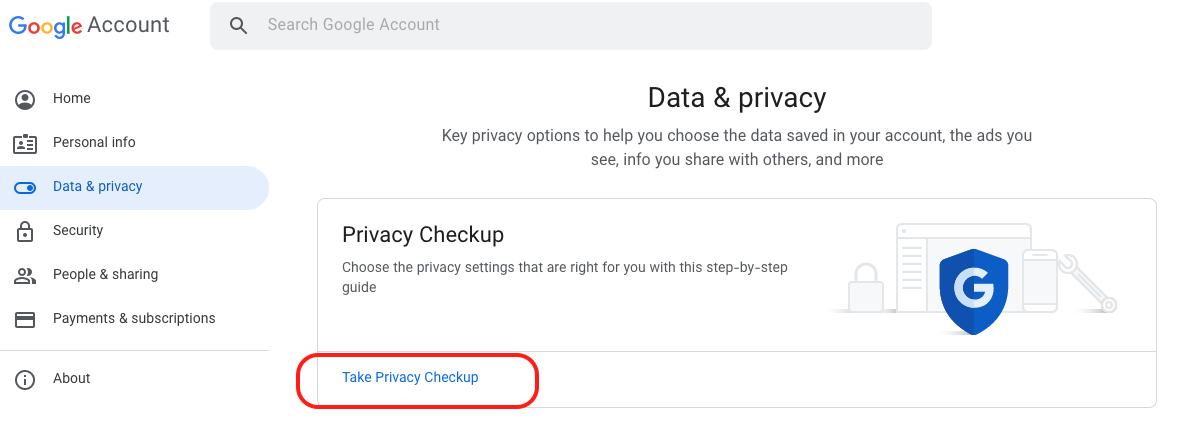This screenshot has height=443, width=1179.
Task: Click the Google Account logo
Action: click(x=89, y=26)
